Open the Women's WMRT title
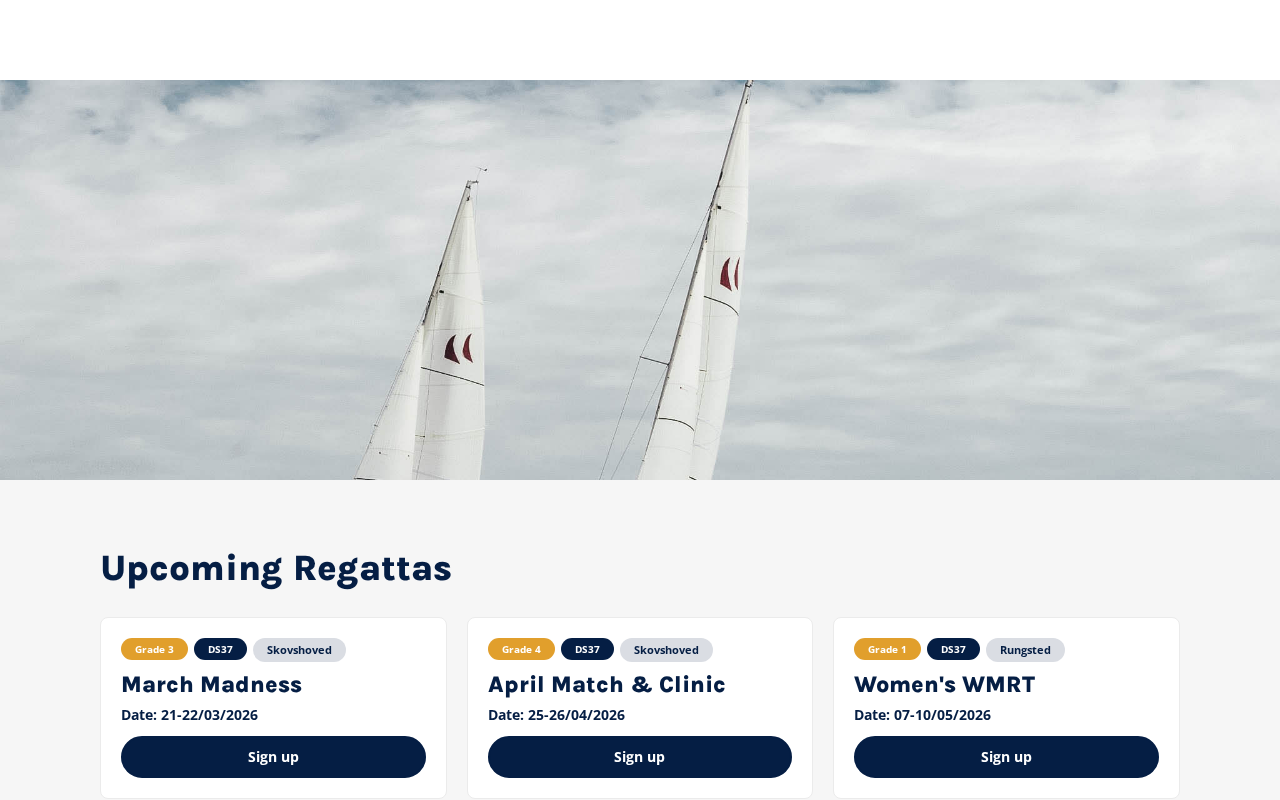Image resolution: width=1280 pixels, height=800 pixels. coord(945,685)
